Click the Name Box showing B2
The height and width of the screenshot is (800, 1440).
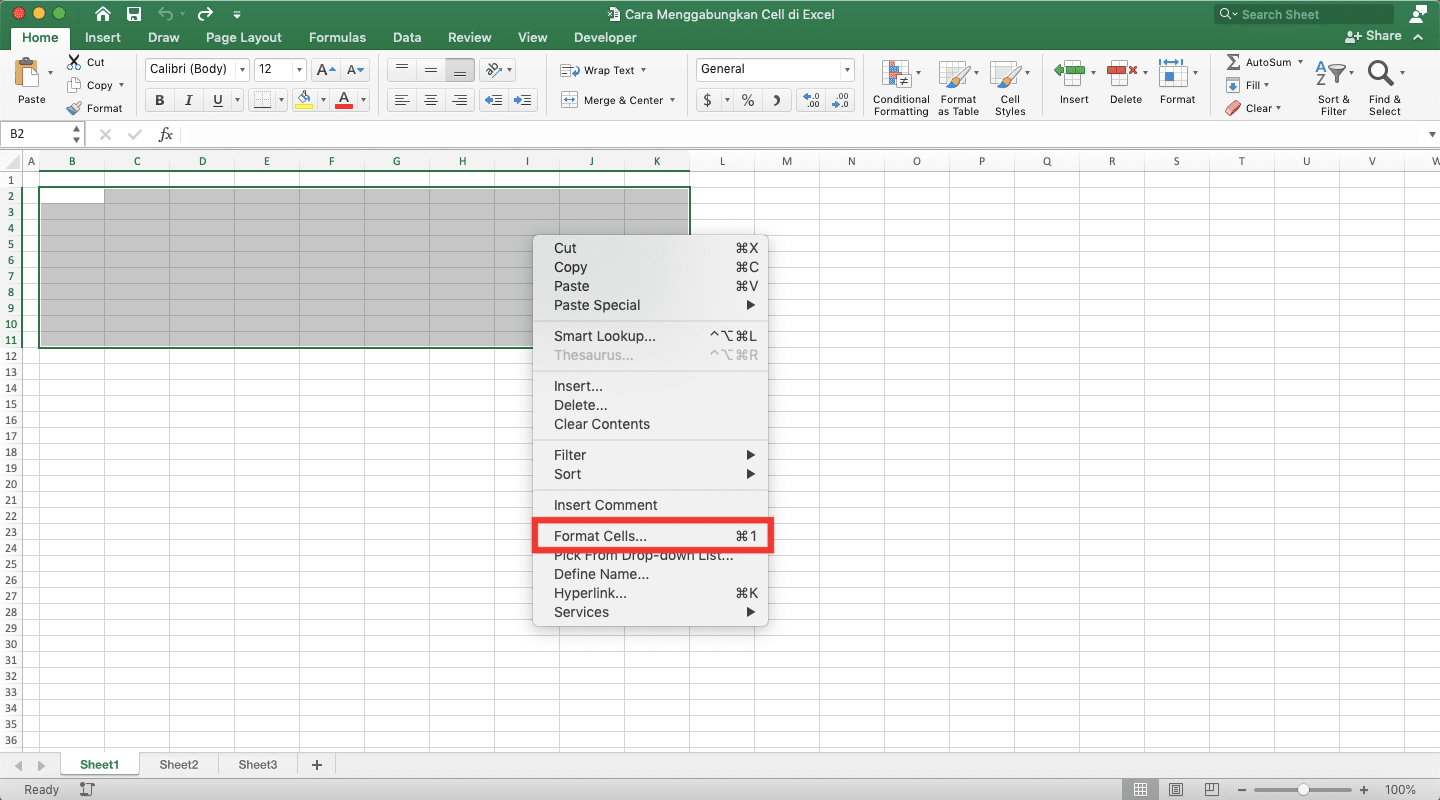37,133
